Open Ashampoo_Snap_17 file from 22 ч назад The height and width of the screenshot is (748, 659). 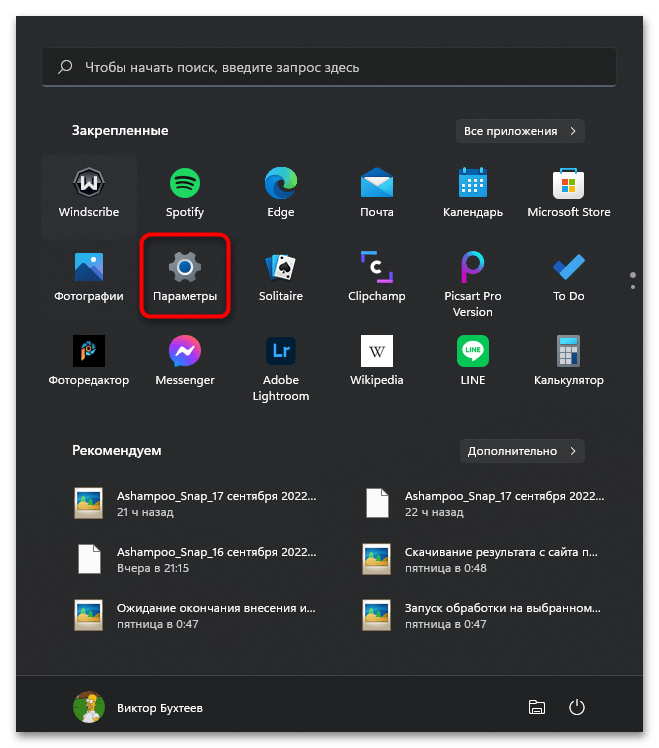483,503
